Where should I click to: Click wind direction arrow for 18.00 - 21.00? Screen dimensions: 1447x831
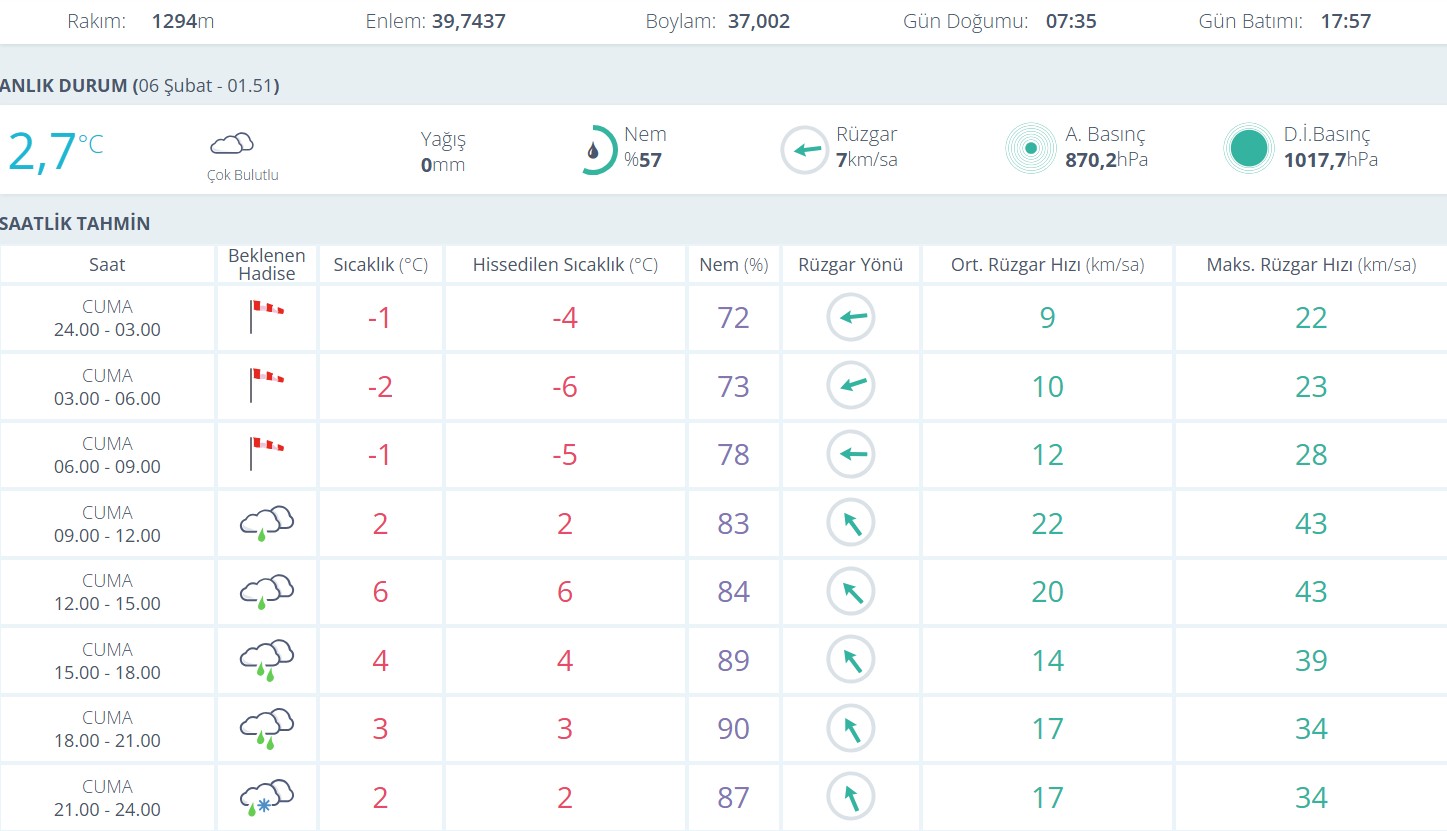pos(851,729)
